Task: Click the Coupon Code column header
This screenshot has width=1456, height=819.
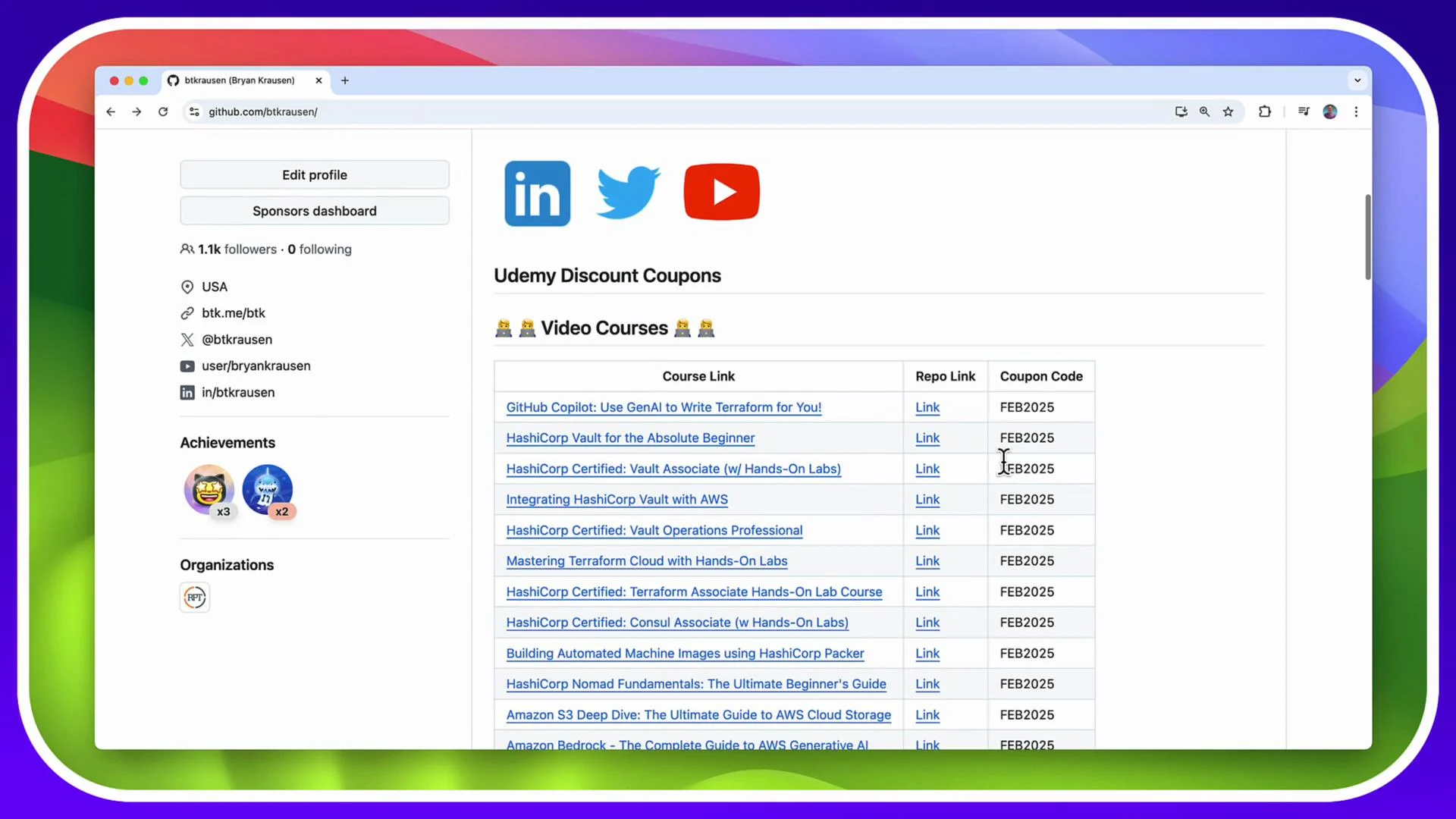Action: pos(1041,376)
